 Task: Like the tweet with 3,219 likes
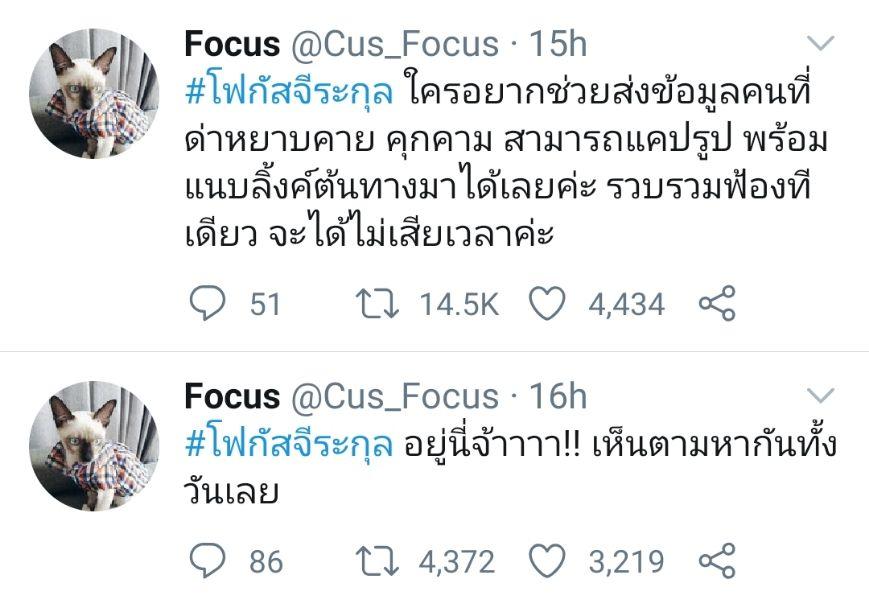click(x=546, y=560)
